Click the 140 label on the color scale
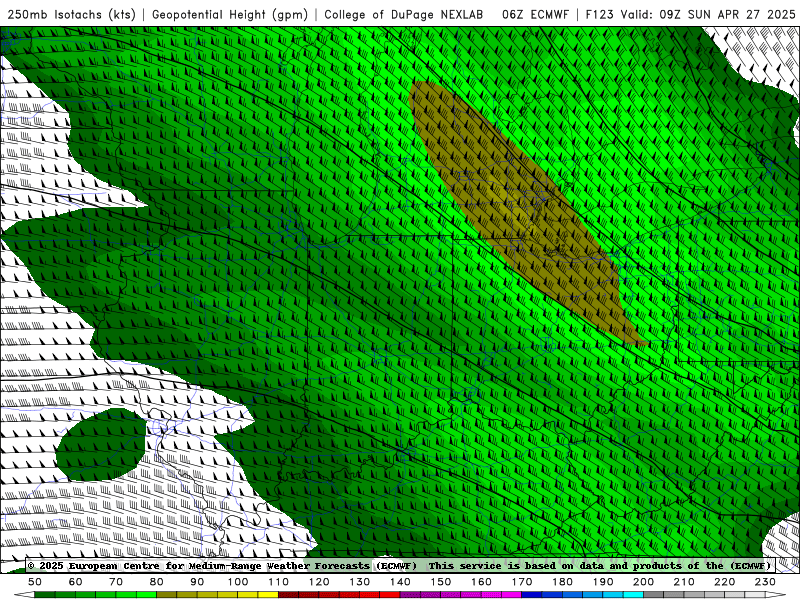800x600 pixels. tap(400, 582)
